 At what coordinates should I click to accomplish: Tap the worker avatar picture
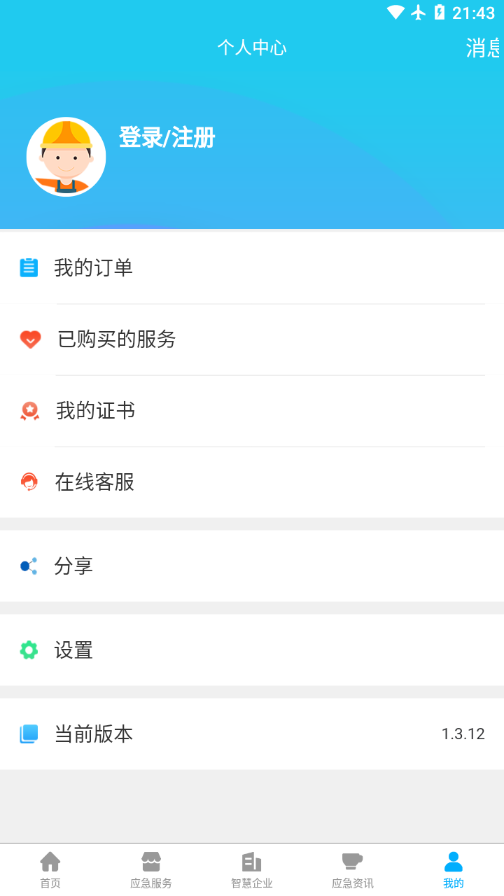[66, 157]
